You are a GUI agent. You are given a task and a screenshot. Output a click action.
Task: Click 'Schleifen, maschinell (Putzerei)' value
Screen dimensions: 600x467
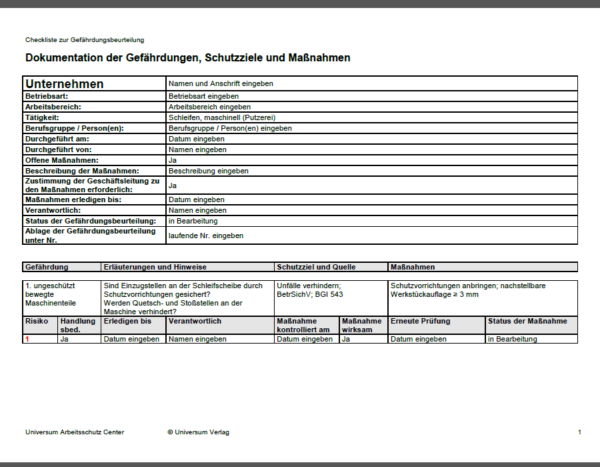[222, 118]
